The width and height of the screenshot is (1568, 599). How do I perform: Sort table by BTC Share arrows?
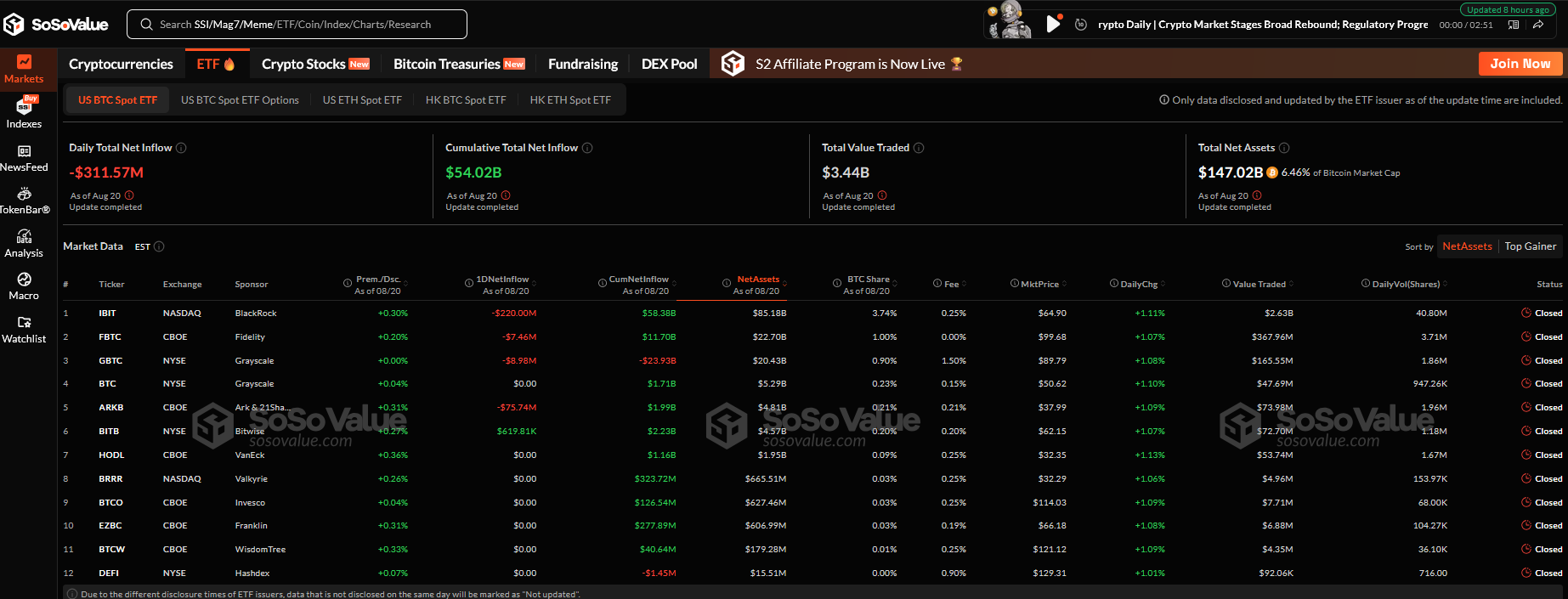[x=894, y=284]
